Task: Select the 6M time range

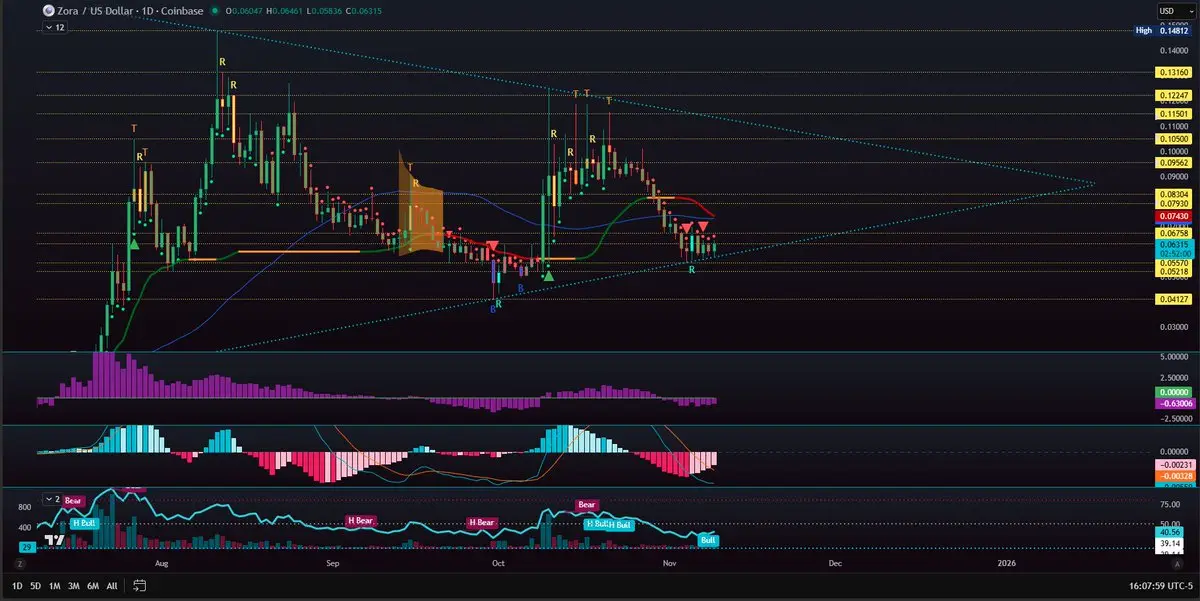Action: [x=93, y=584]
